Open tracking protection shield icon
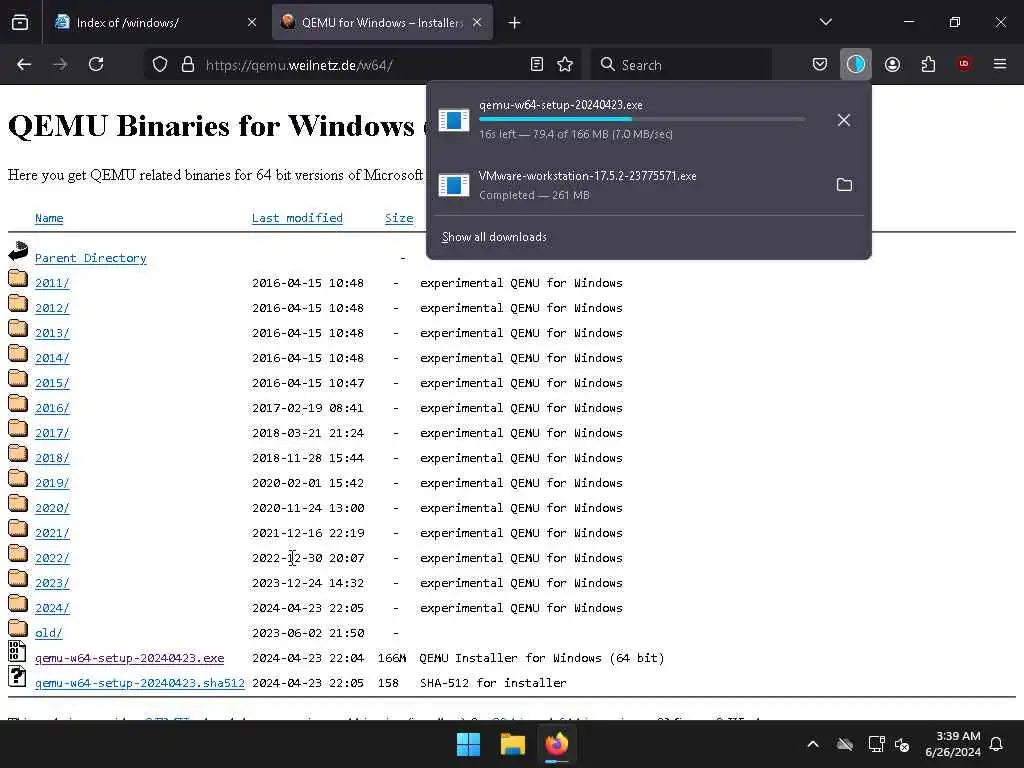Viewport: 1024px width, 768px height. click(x=160, y=65)
